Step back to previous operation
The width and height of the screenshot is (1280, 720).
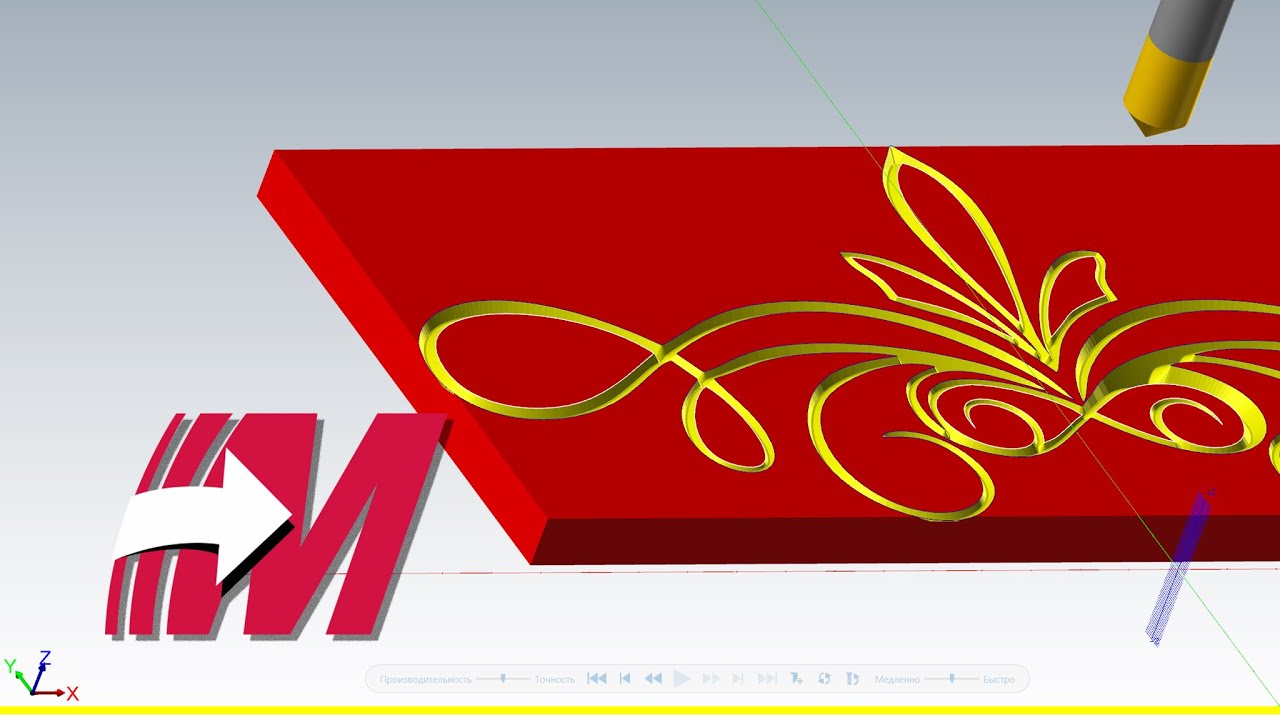tap(625, 679)
